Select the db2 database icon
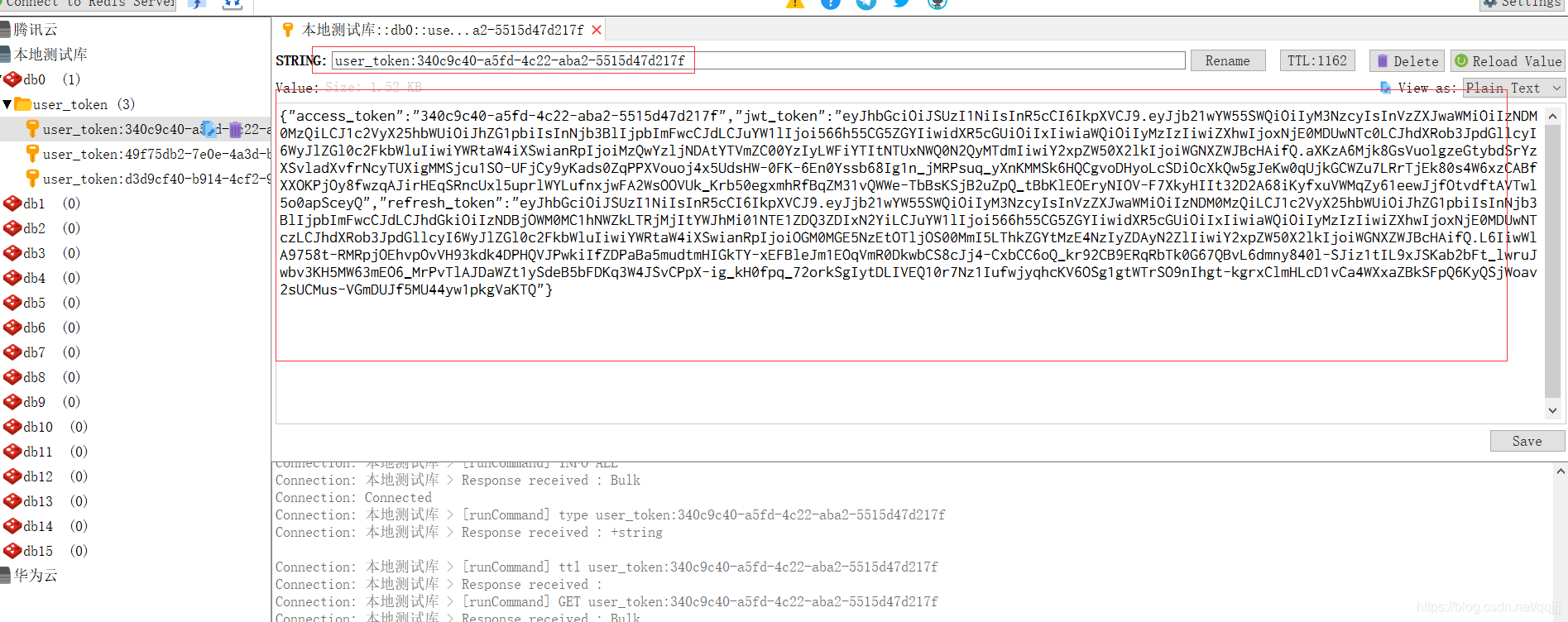 pyautogui.click(x=12, y=228)
